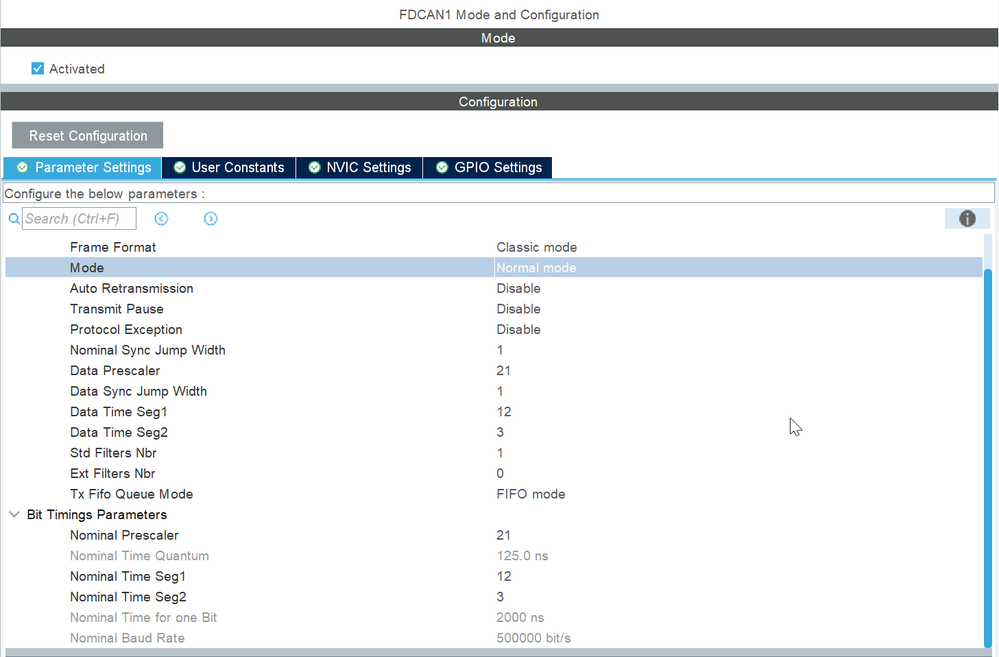Screen dimensions: 999x657
Task: Edit Data Time Seg2 value 3
Action: click(x=500, y=432)
